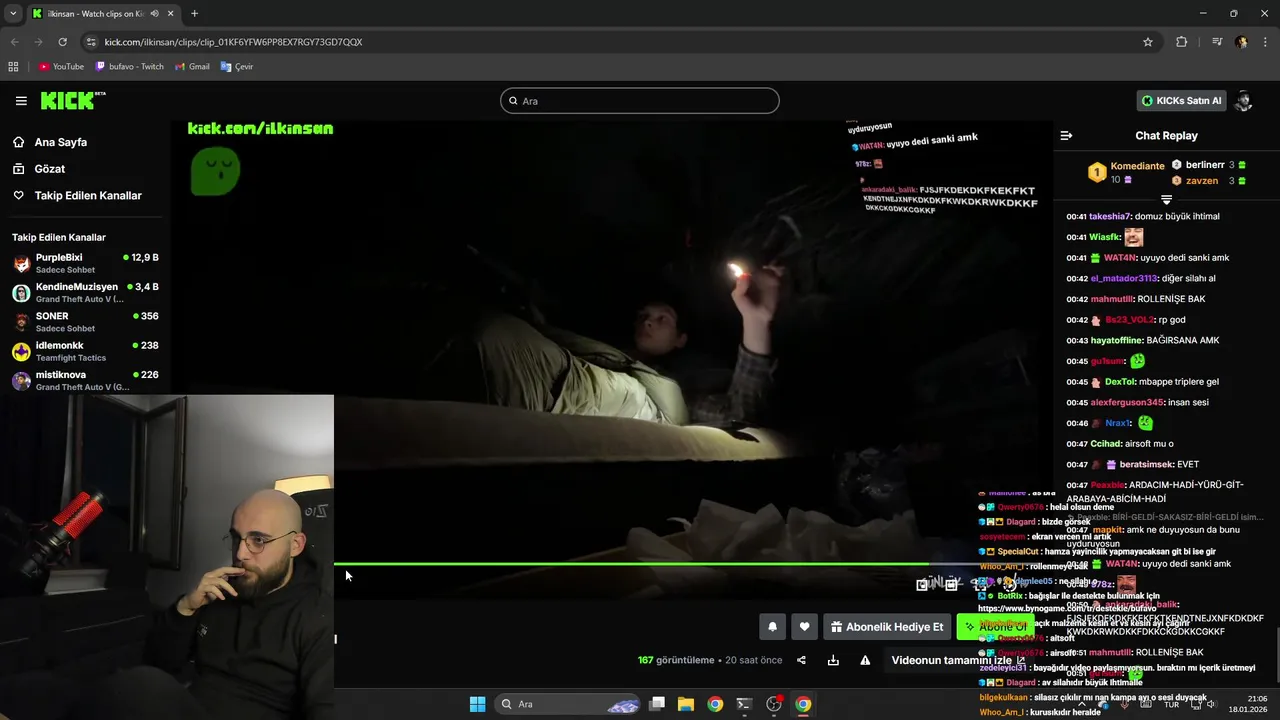Click username DexTol in chat
The height and width of the screenshot is (720, 1280).
[1120, 381]
